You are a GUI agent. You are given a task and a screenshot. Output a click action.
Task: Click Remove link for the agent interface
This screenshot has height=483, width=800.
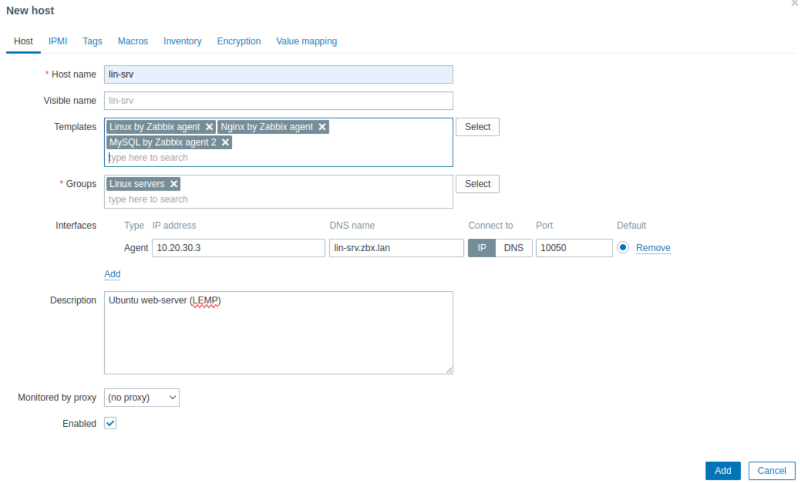(x=653, y=248)
